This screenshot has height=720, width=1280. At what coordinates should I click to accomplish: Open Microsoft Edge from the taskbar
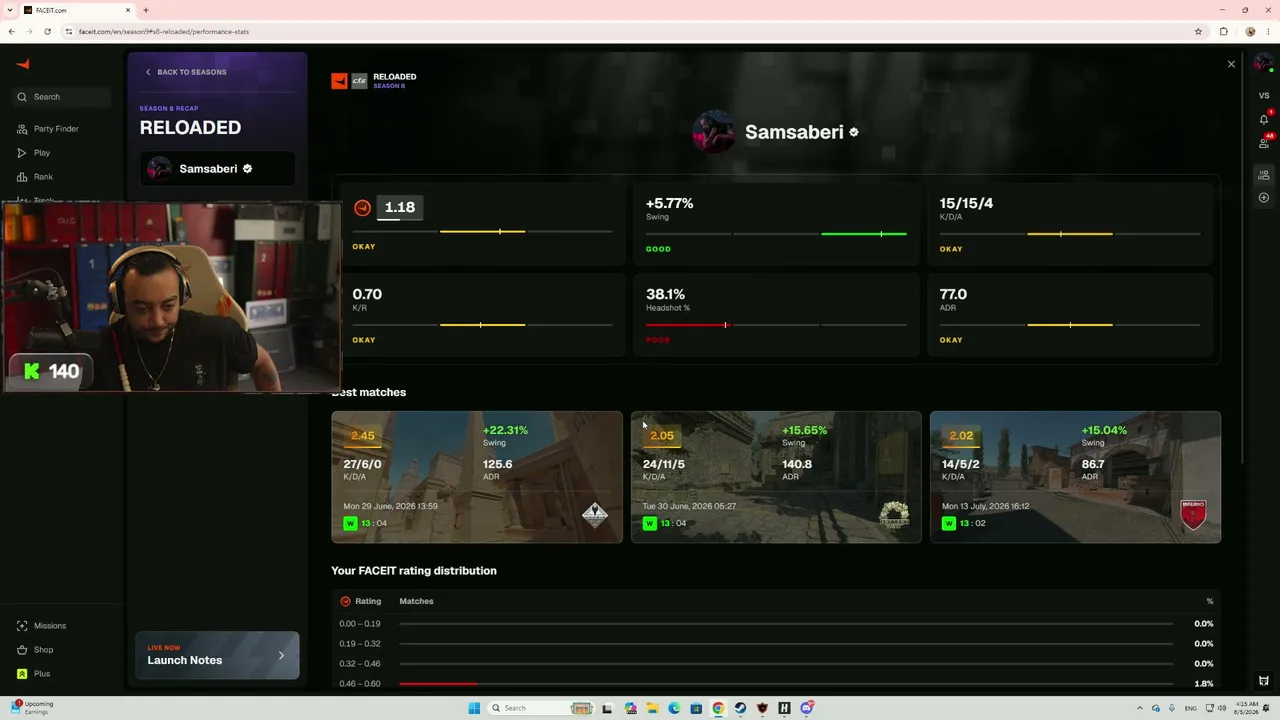674,708
